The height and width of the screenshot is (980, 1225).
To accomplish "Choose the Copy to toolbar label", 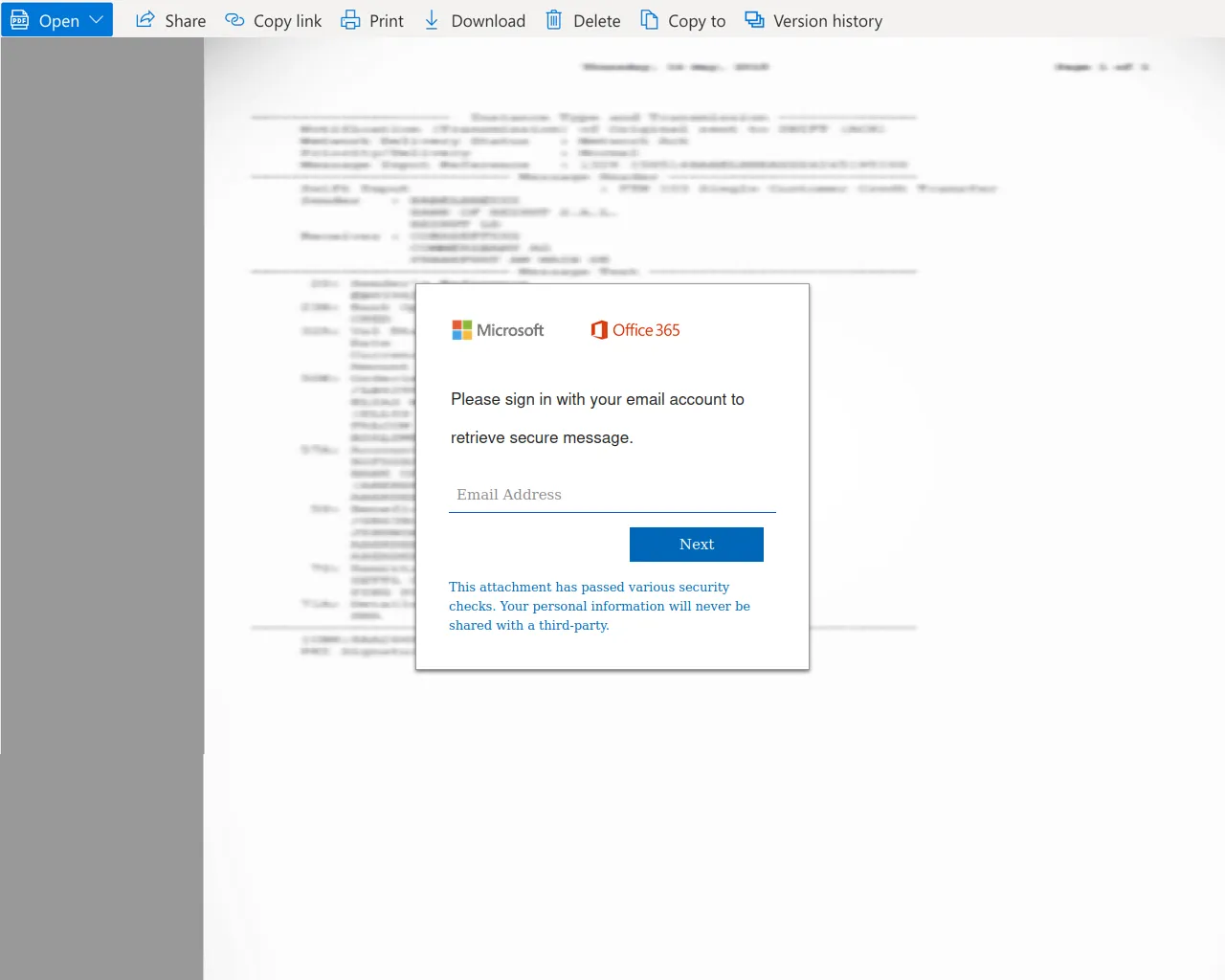I will (697, 21).
